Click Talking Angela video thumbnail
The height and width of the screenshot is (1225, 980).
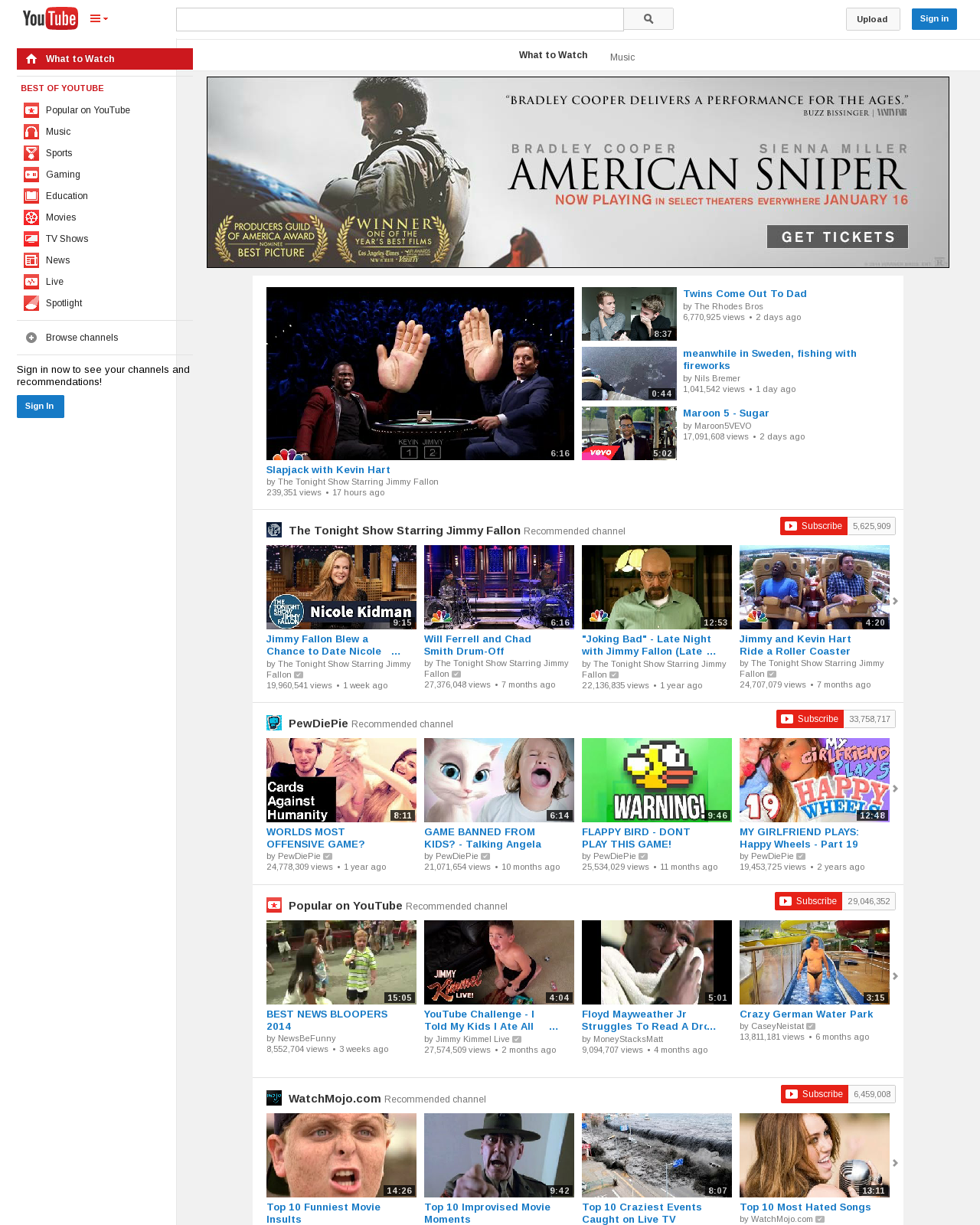pyautogui.click(x=499, y=780)
